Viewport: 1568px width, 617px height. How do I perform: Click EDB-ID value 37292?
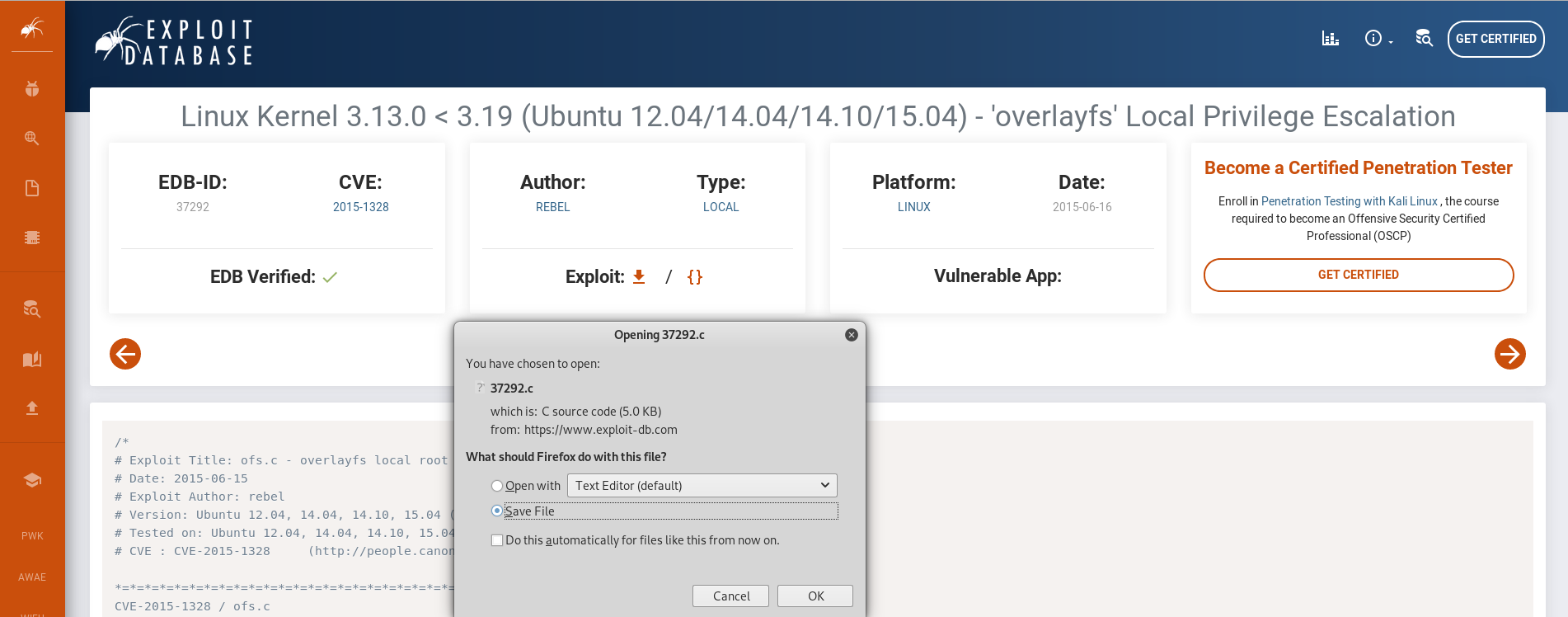[x=193, y=207]
